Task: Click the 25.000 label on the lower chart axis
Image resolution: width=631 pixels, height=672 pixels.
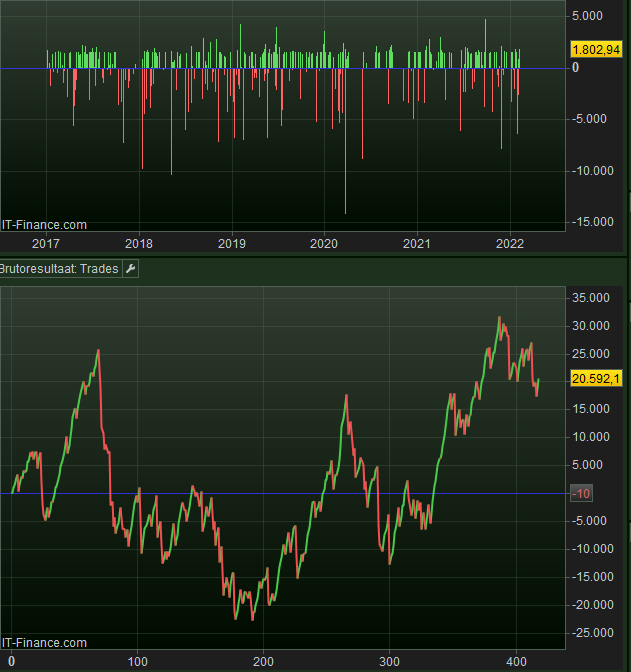Action: click(591, 354)
